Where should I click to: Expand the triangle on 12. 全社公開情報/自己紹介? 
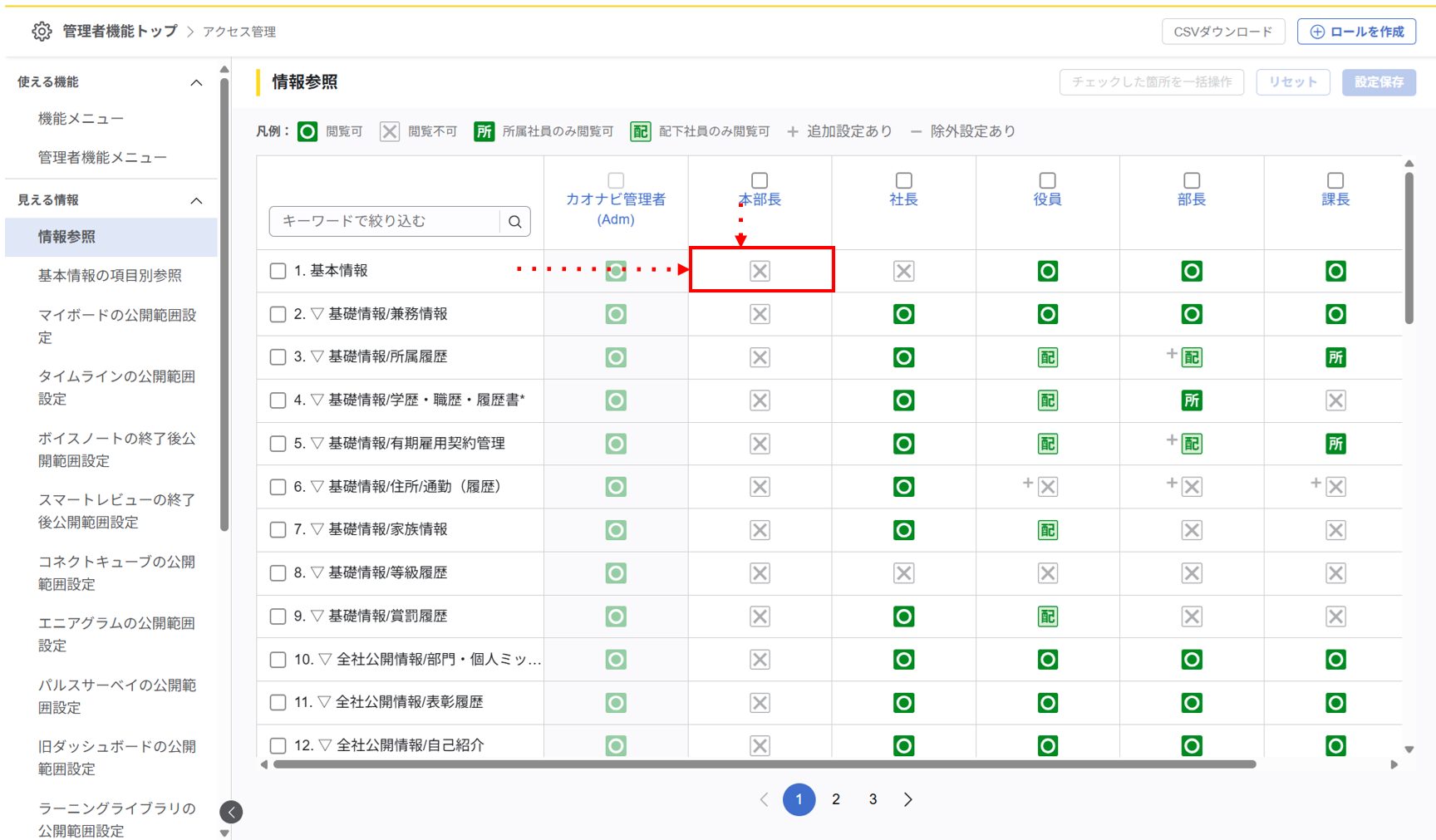(326, 746)
